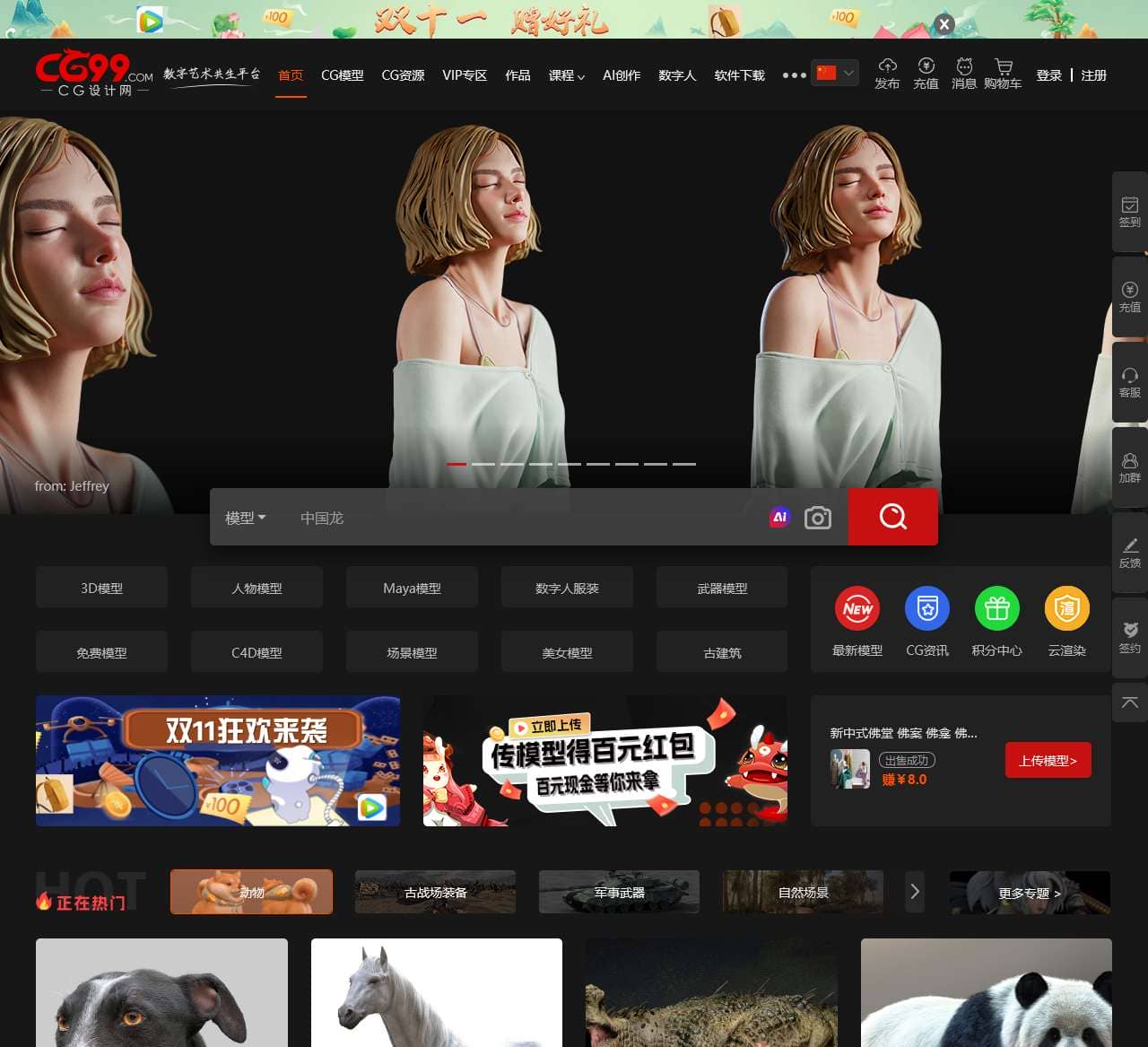Select the first red carousel indicator dash
This screenshot has height=1047, width=1148.
pos(457,464)
